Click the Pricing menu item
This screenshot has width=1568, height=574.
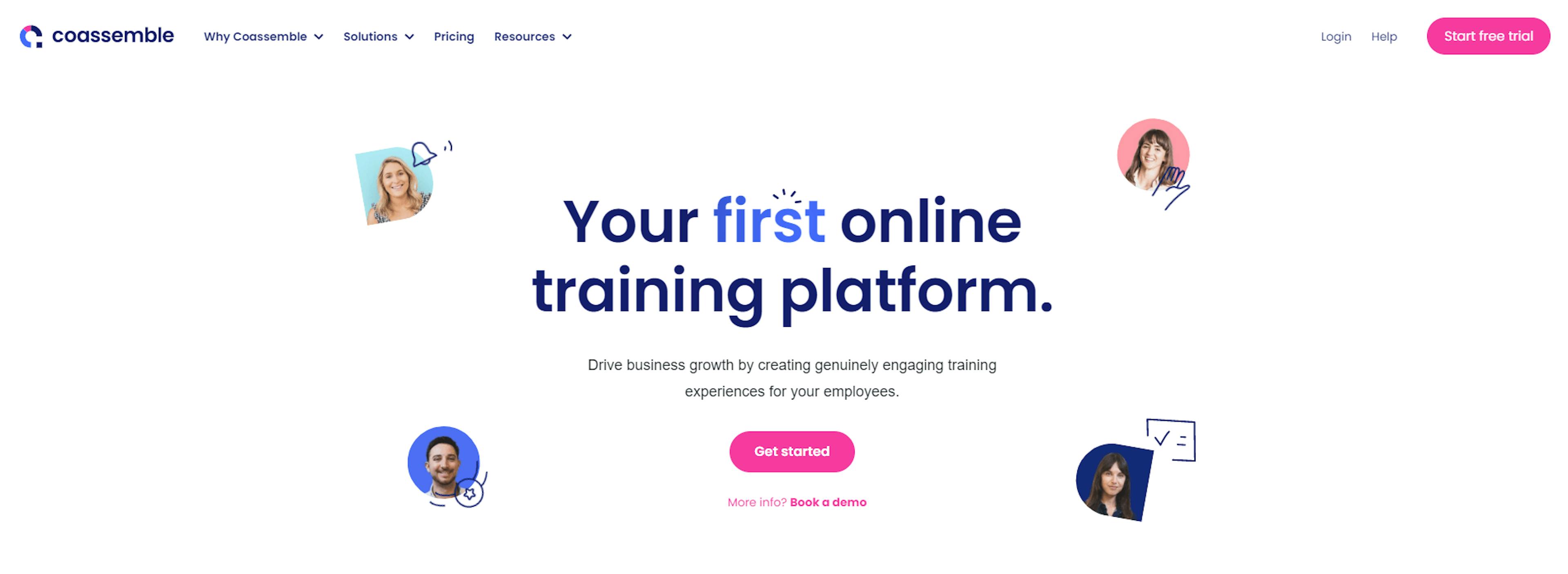tap(452, 36)
